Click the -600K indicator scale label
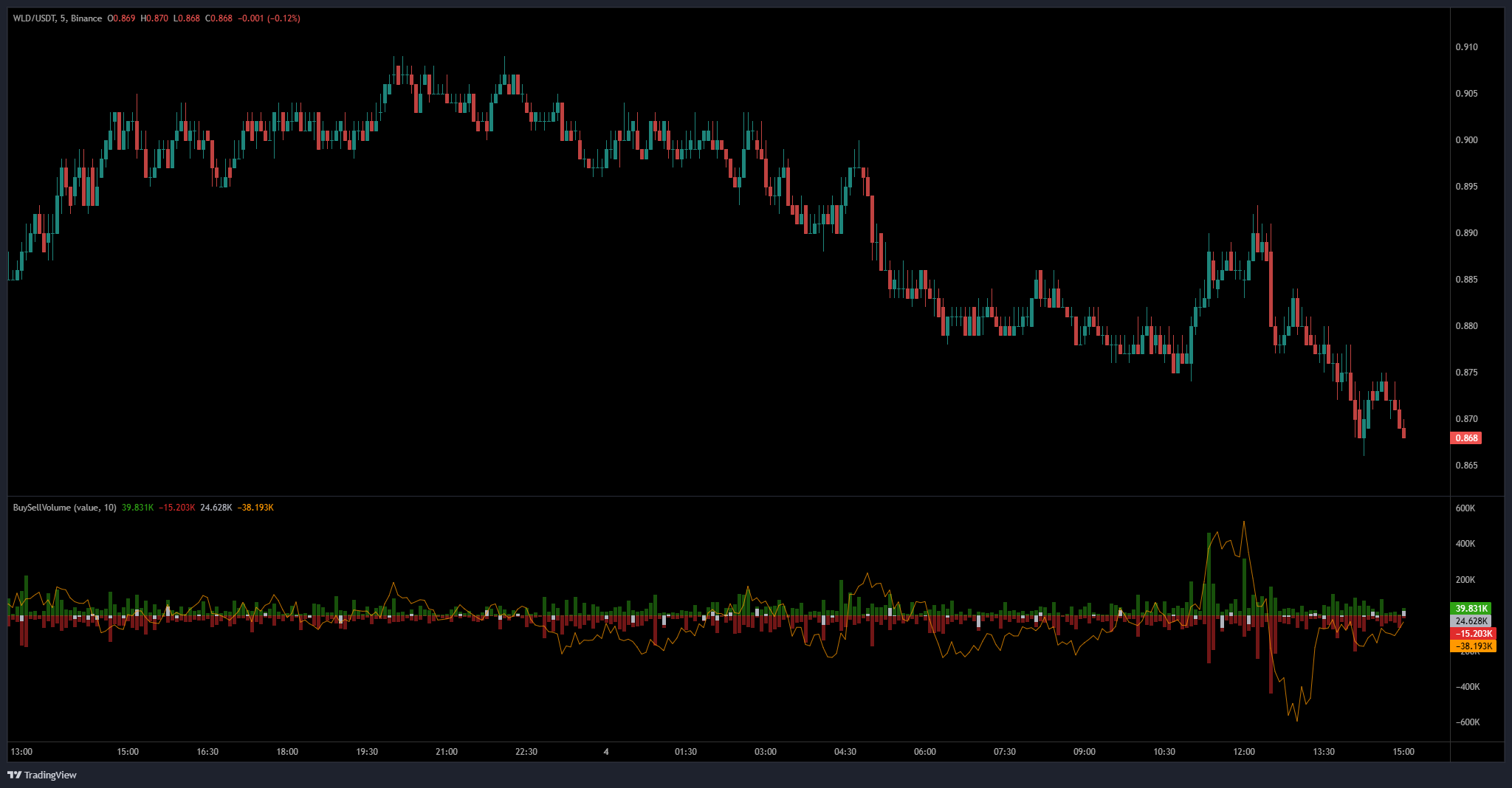This screenshot has width=1512, height=788. click(1466, 722)
